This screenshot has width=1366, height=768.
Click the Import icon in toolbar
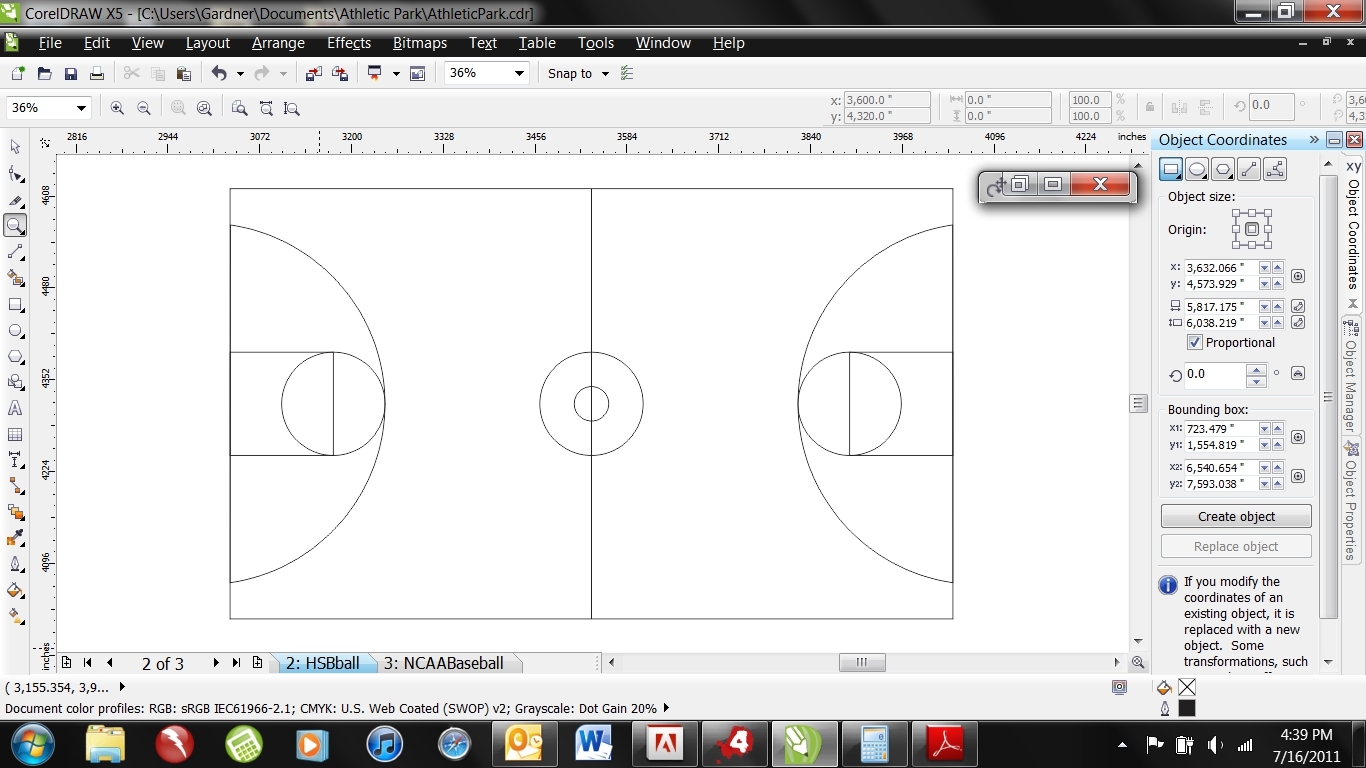pos(314,74)
